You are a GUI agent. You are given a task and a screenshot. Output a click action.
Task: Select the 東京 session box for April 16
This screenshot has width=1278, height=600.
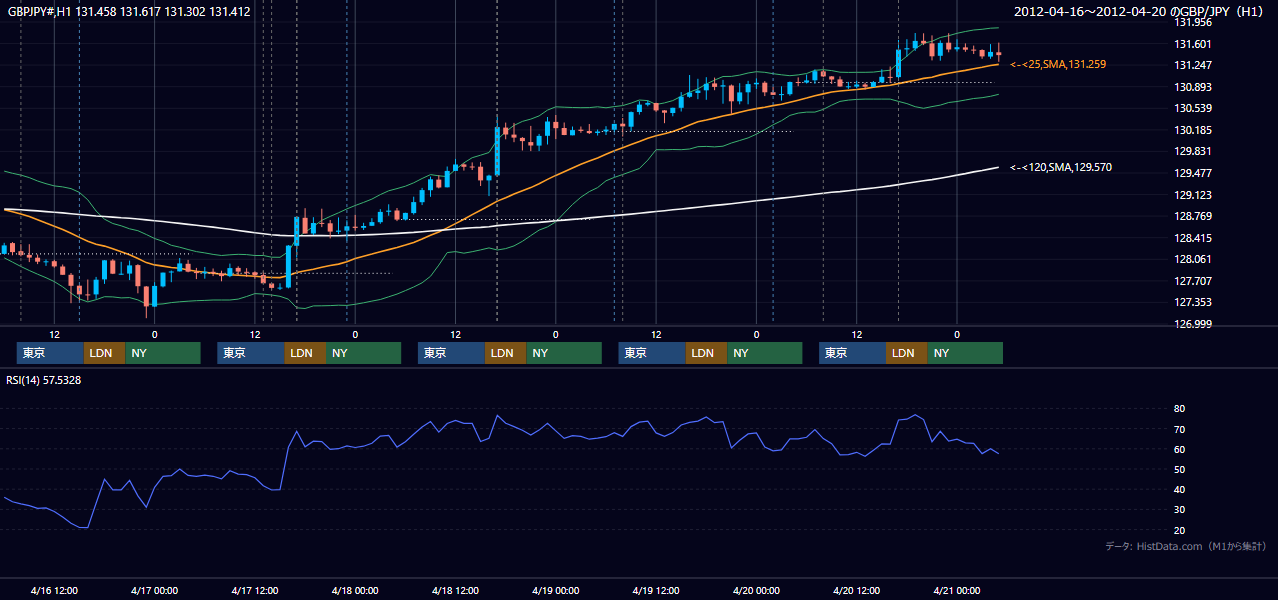coord(50,353)
